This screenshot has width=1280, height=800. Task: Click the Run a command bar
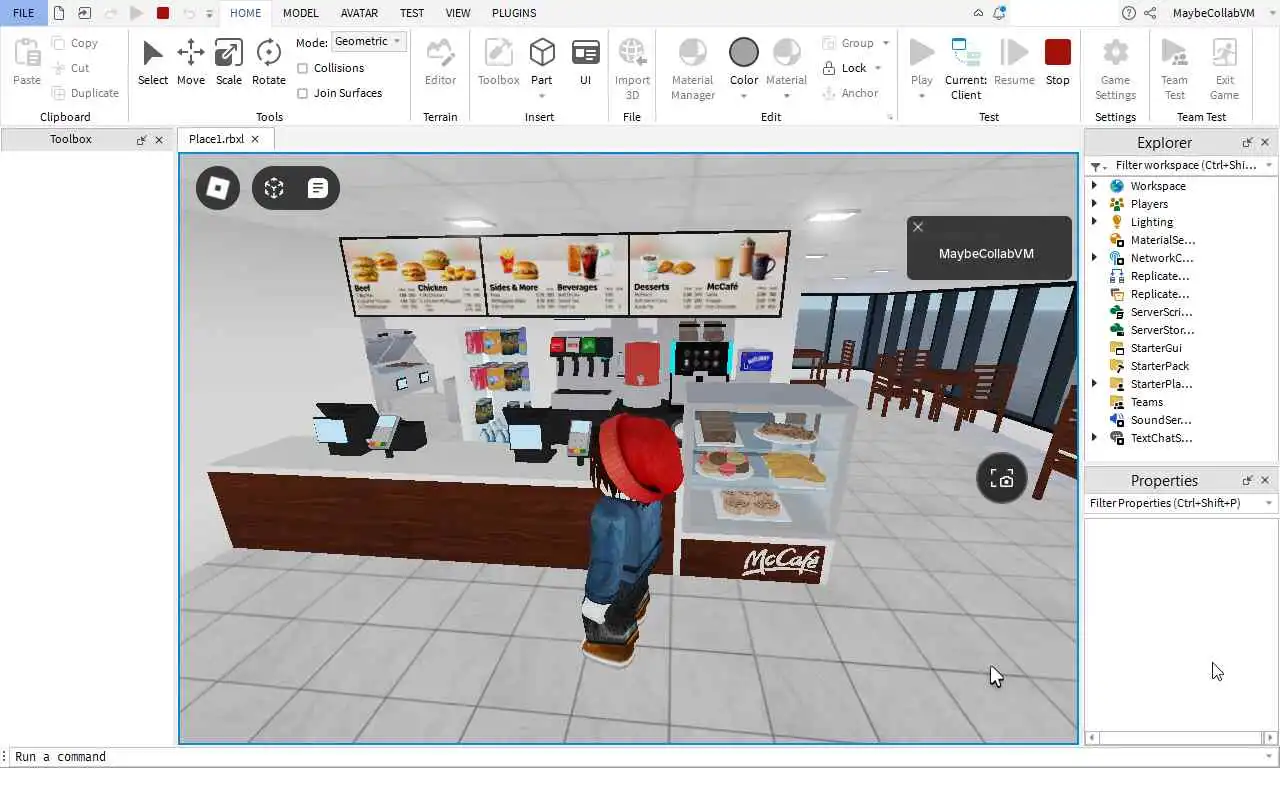coord(638,757)
